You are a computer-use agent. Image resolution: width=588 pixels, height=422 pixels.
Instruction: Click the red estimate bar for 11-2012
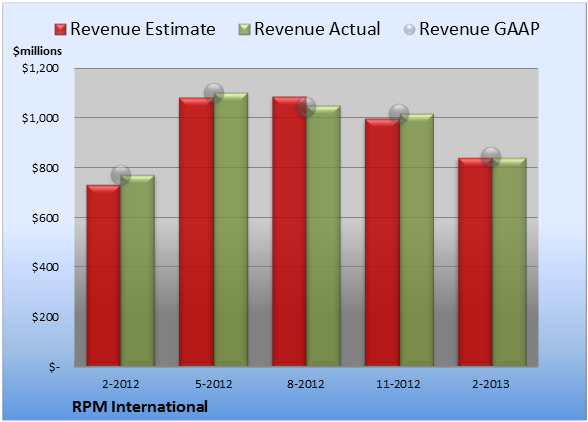[382, 242]
